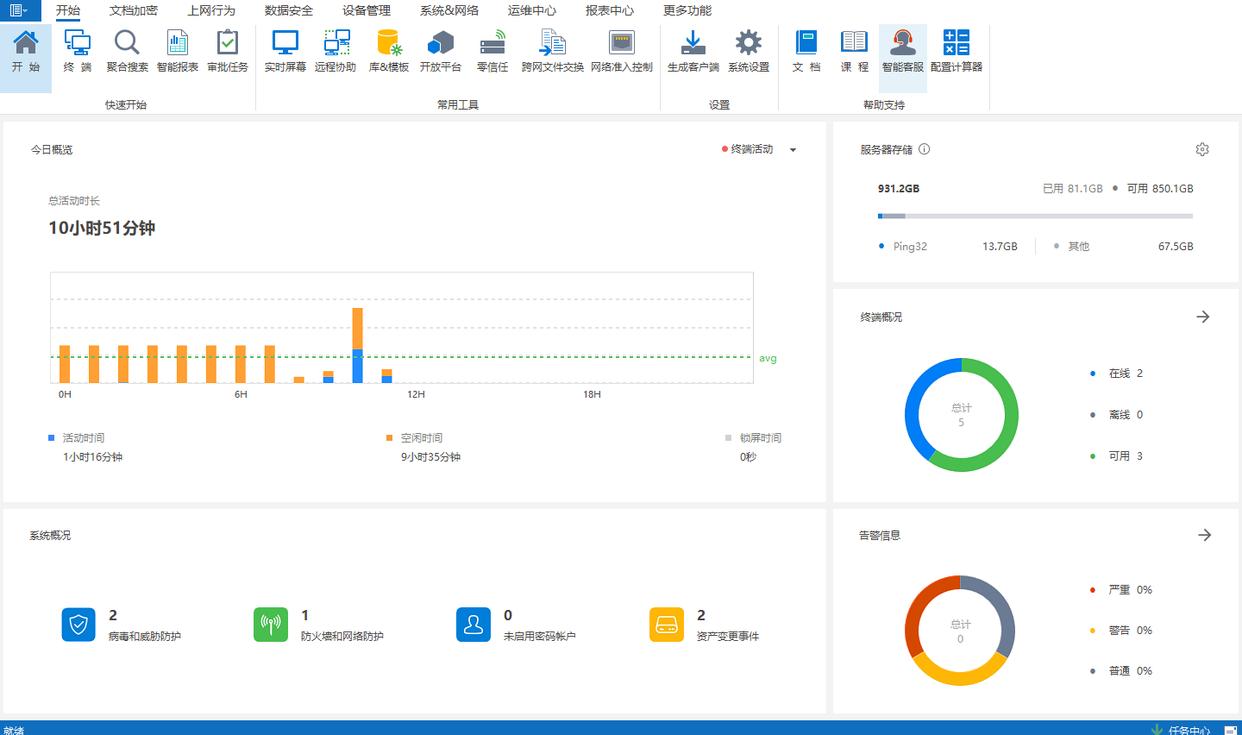
Task: Switch to the 数据安全 tab
Action: 288,10
